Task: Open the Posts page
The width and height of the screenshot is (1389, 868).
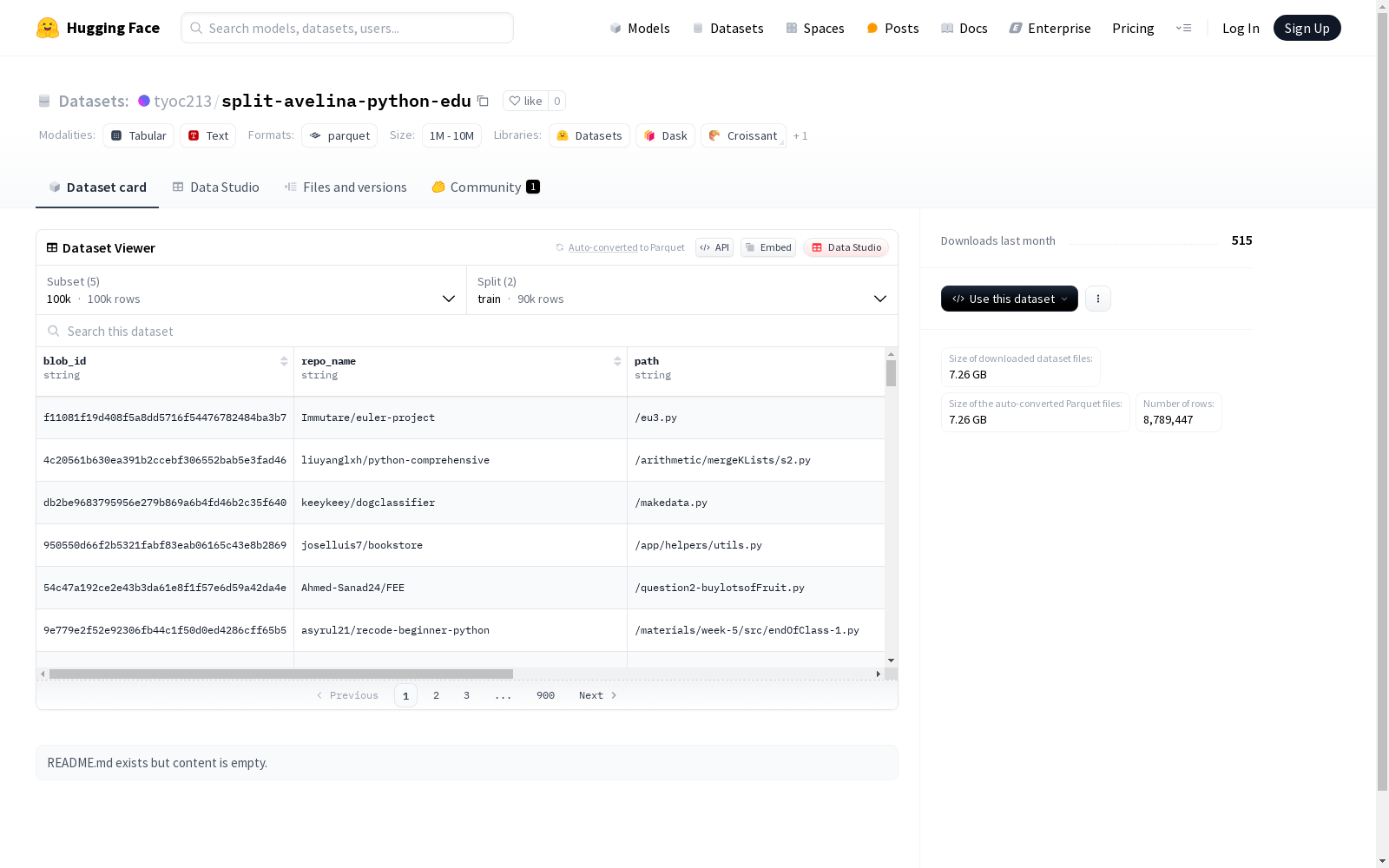Action: 893,28
